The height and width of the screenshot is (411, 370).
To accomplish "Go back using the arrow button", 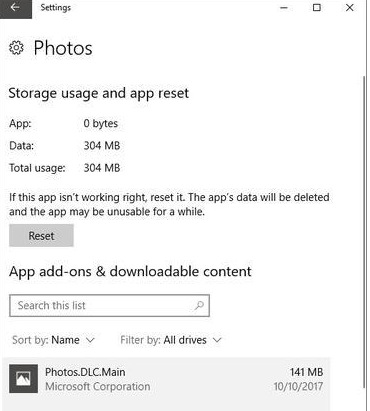I will (x=16, y=9).
